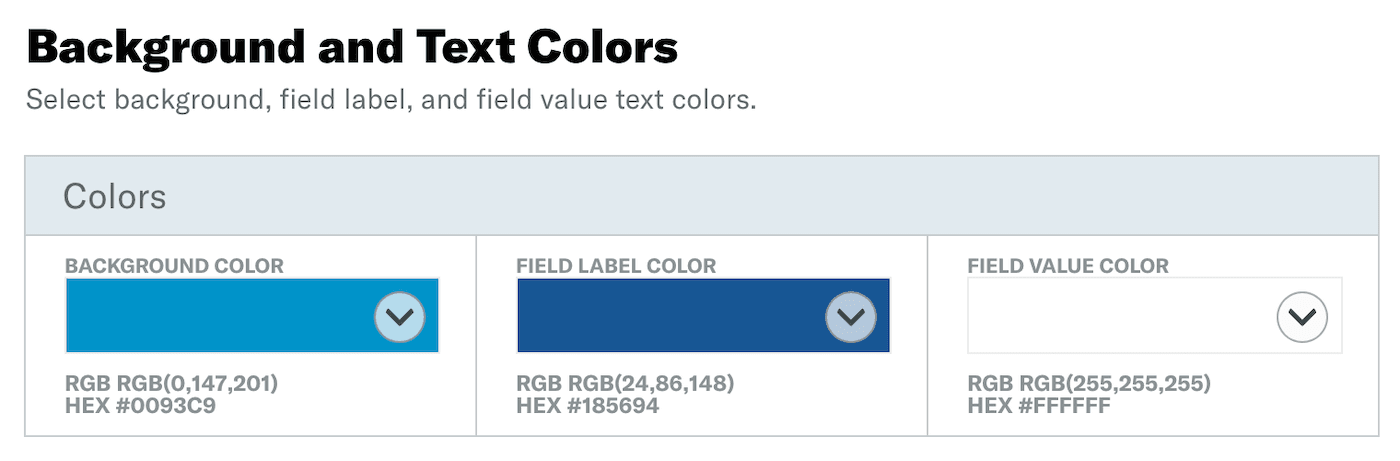The image size is (1400, 461).
Task: Click the light blue background color swatch
Action: pos(215,316)
